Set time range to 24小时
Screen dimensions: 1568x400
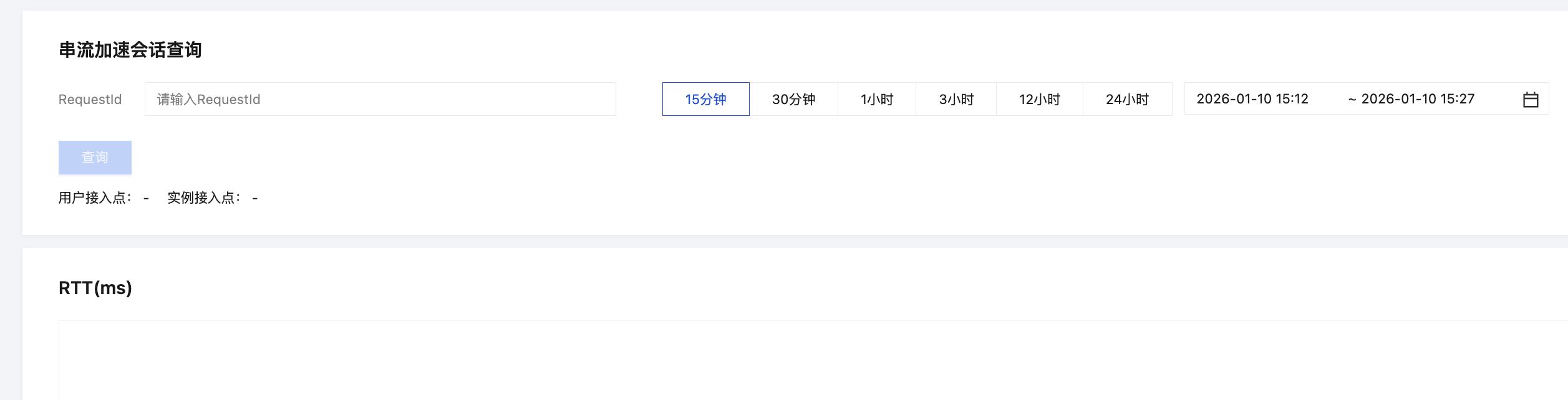tap(1127, 100)
